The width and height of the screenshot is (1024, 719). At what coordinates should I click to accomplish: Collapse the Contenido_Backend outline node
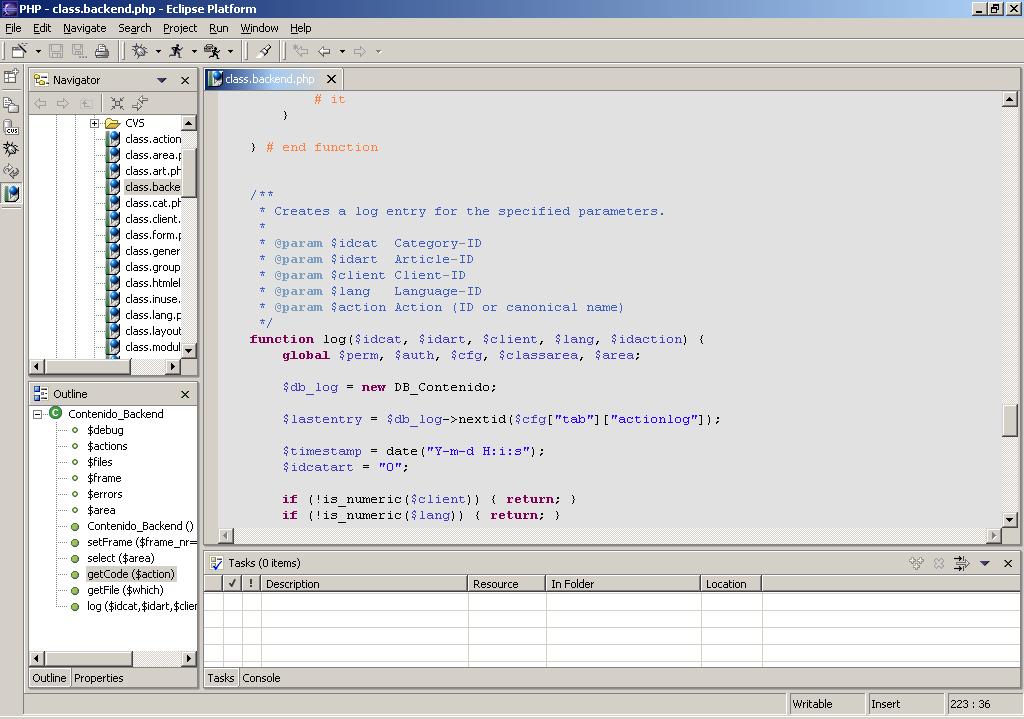38,414
